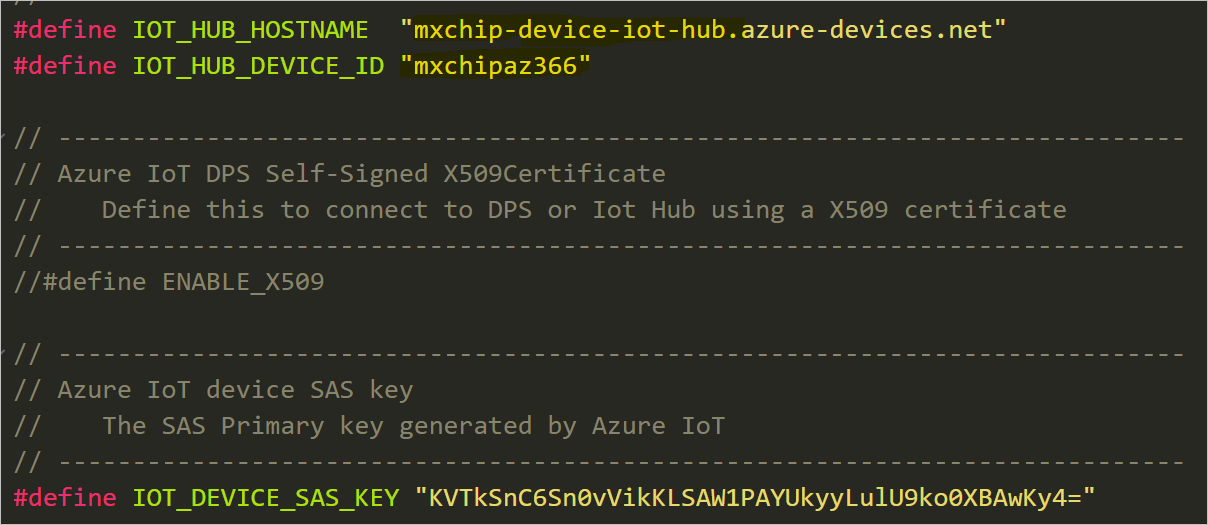The height and width of the screenshot is (525, 1208).
Task: Click the IOT_HUB_DEVICE_ID identifier
Action: (258, 66)
